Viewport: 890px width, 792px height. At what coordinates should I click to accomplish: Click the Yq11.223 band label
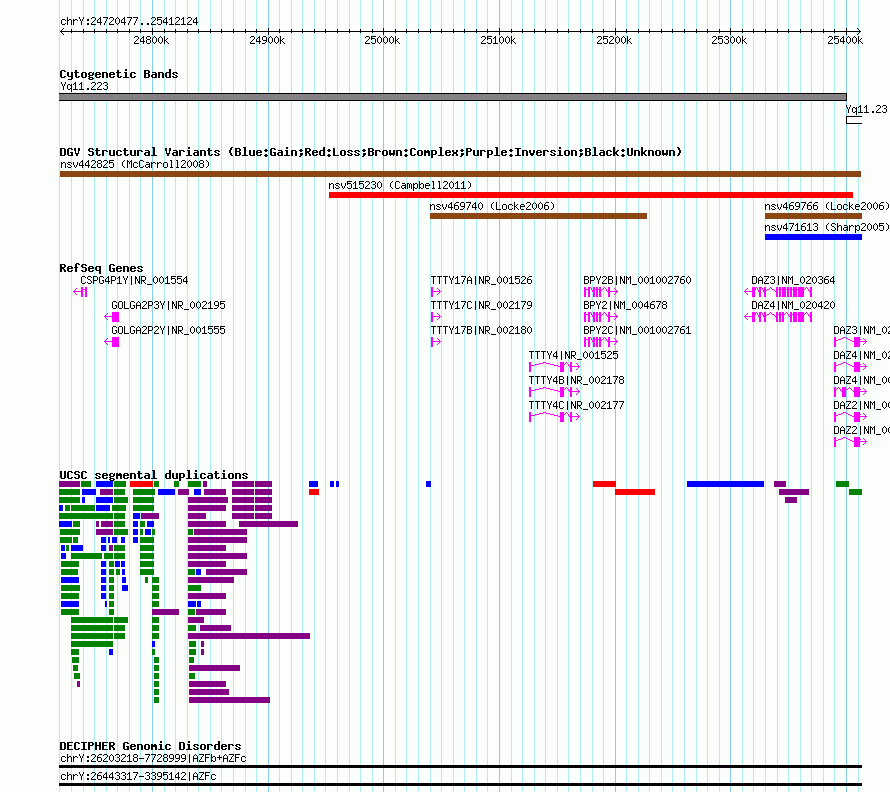click(x=84, y=86)
